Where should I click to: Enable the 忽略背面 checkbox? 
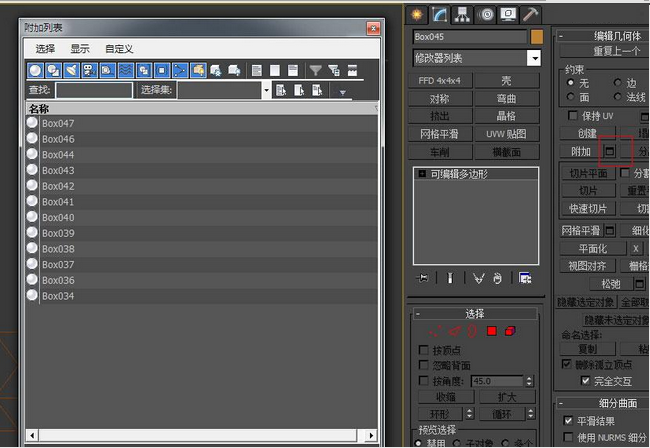pos(424,365)
